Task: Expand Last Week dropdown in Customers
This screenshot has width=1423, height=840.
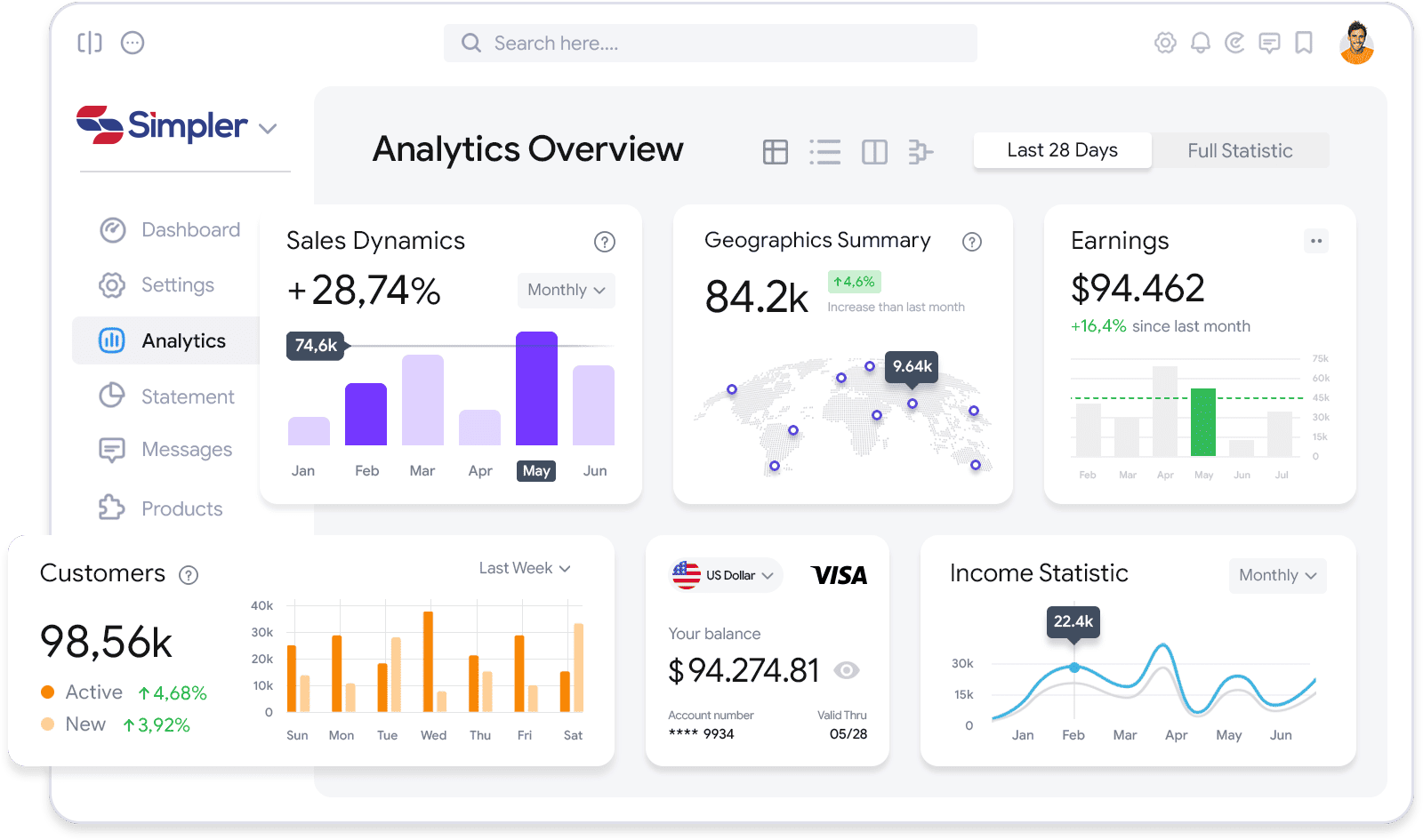Action: (525, 568)
